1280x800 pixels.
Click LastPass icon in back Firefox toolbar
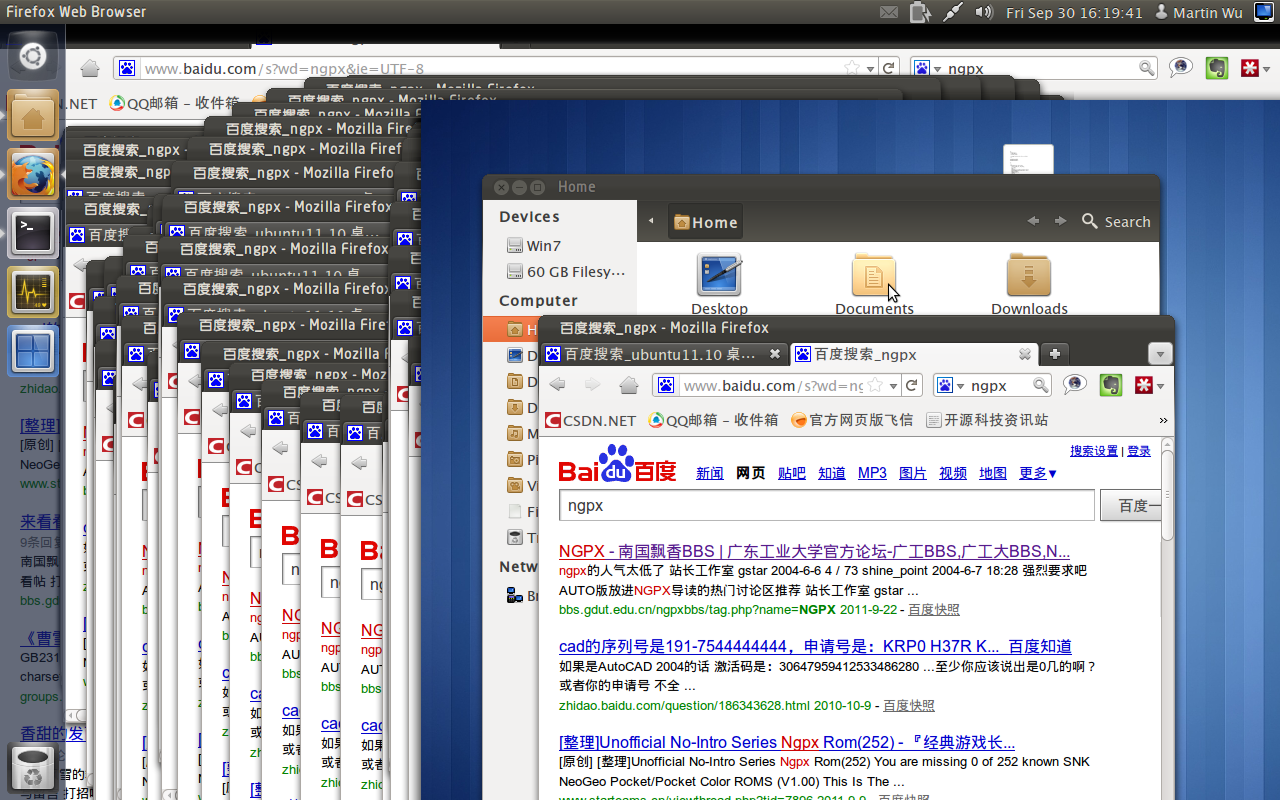point(1249,68)
